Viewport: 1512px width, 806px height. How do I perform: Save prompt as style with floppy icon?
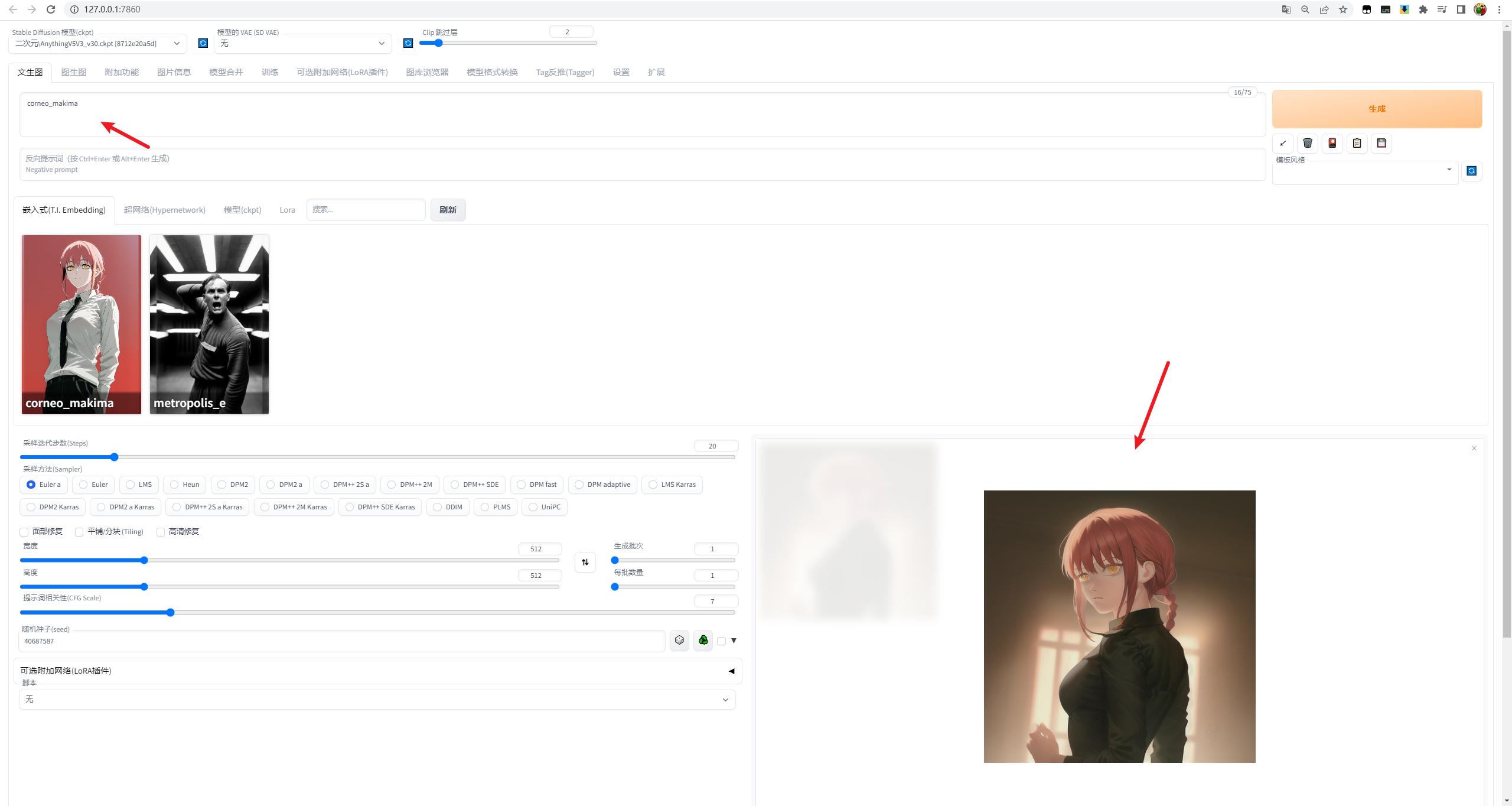click(x=1381, y=143)
